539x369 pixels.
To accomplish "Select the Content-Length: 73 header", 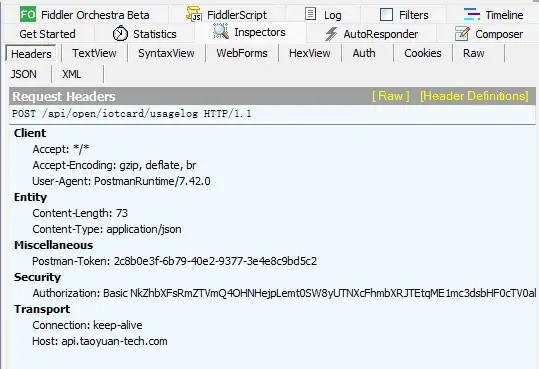I will (x=80, y=213).
